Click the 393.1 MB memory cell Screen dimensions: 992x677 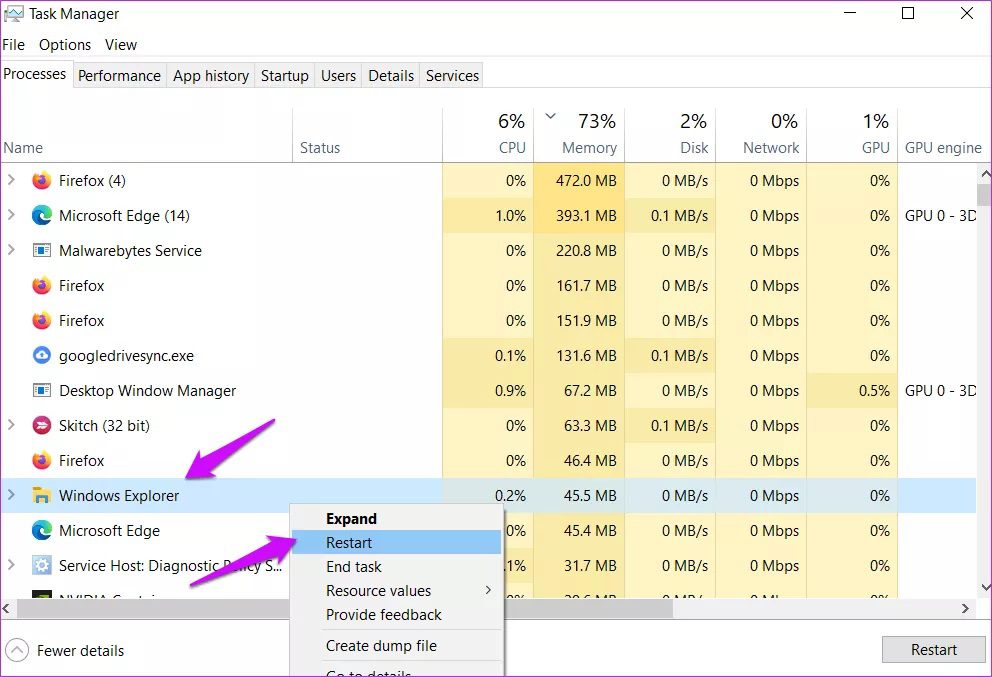579,216
